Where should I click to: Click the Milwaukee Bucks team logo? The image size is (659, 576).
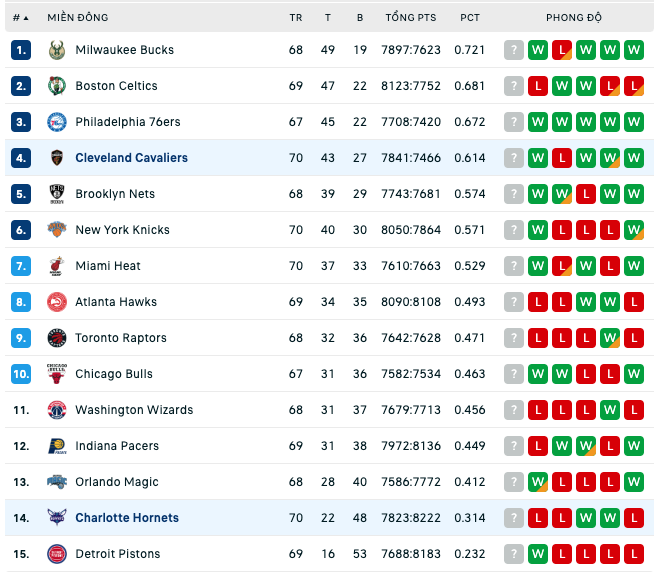pyautogui.click(x=57, y=50)
